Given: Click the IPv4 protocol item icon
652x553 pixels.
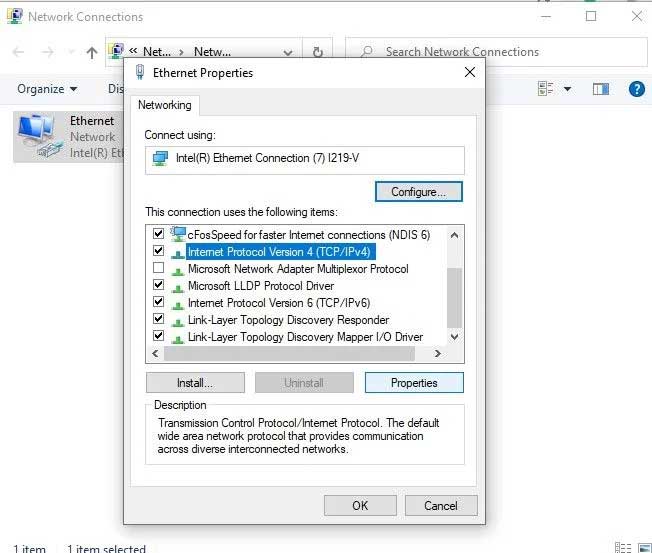Looking at the screenshot, I should [178, 254].
